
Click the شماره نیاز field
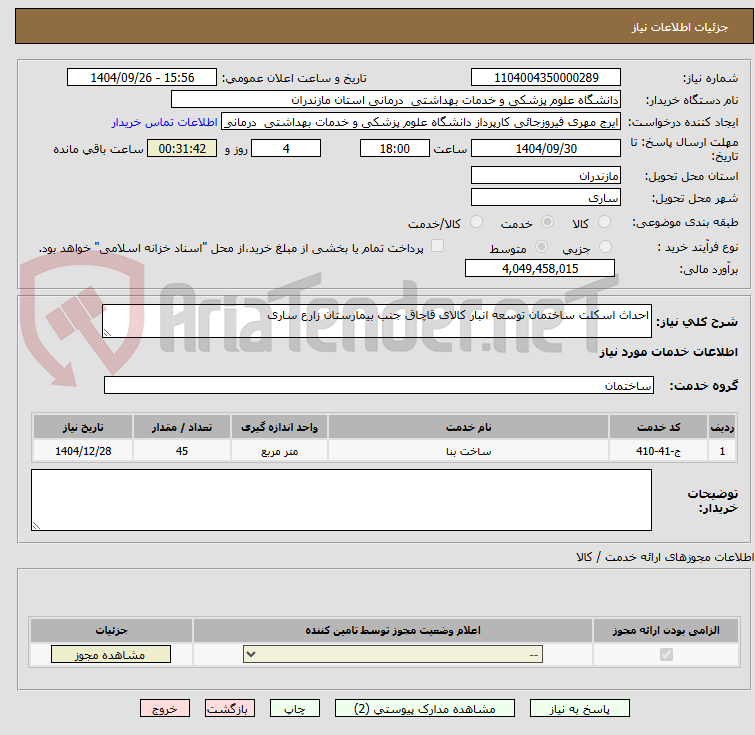tap(546, 78)
